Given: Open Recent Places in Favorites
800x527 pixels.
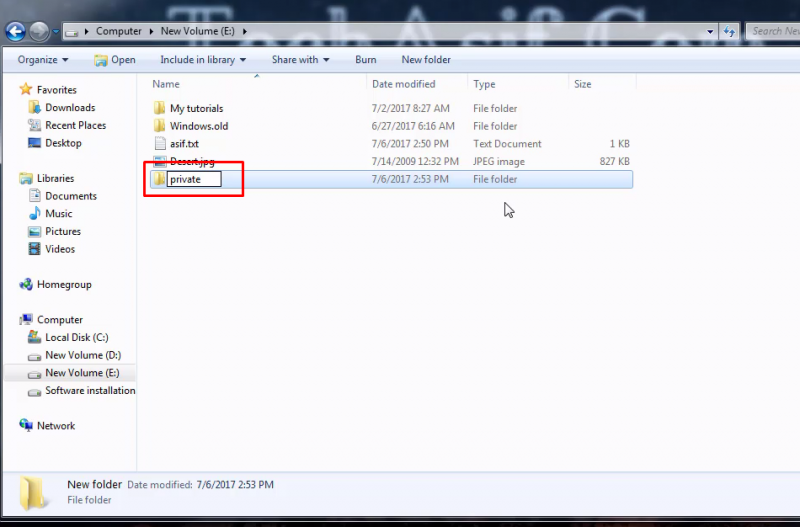Looking at the screenshot, I should 76,126.
